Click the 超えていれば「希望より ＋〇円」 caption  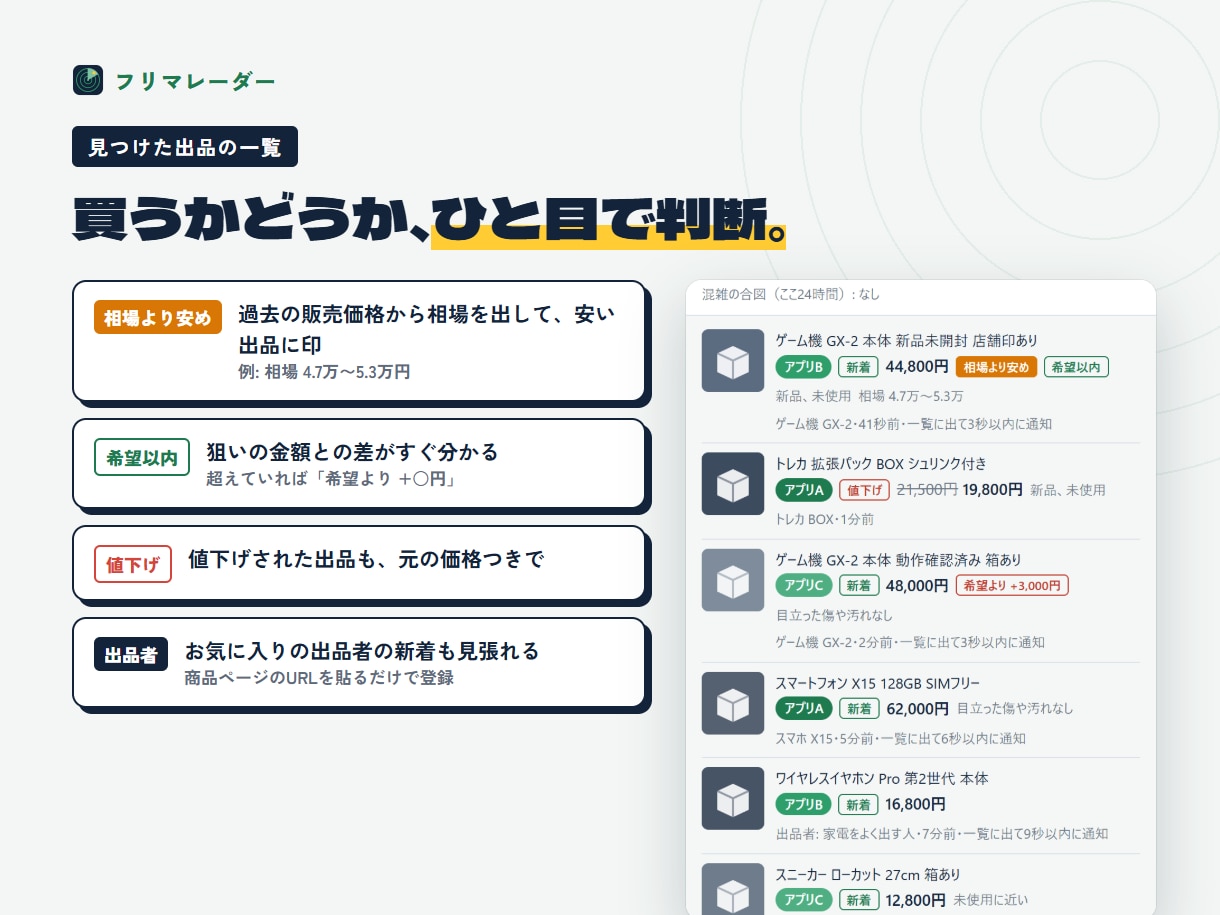pos(331,479)
